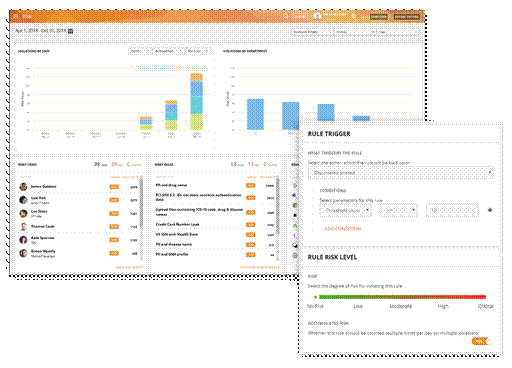Open the calendar icon next to date range
Viewport: 512px width, 368px height.
coord(71,31)
